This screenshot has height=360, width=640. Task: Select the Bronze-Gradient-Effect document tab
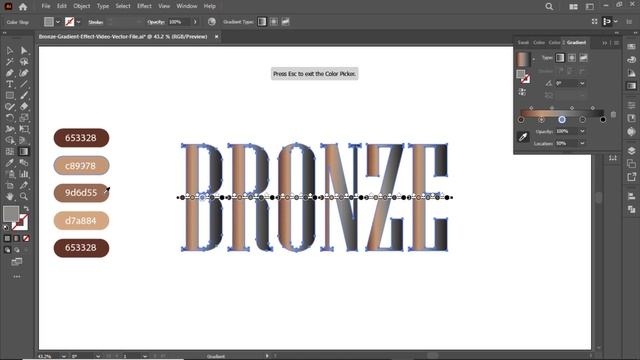point(123,37)
